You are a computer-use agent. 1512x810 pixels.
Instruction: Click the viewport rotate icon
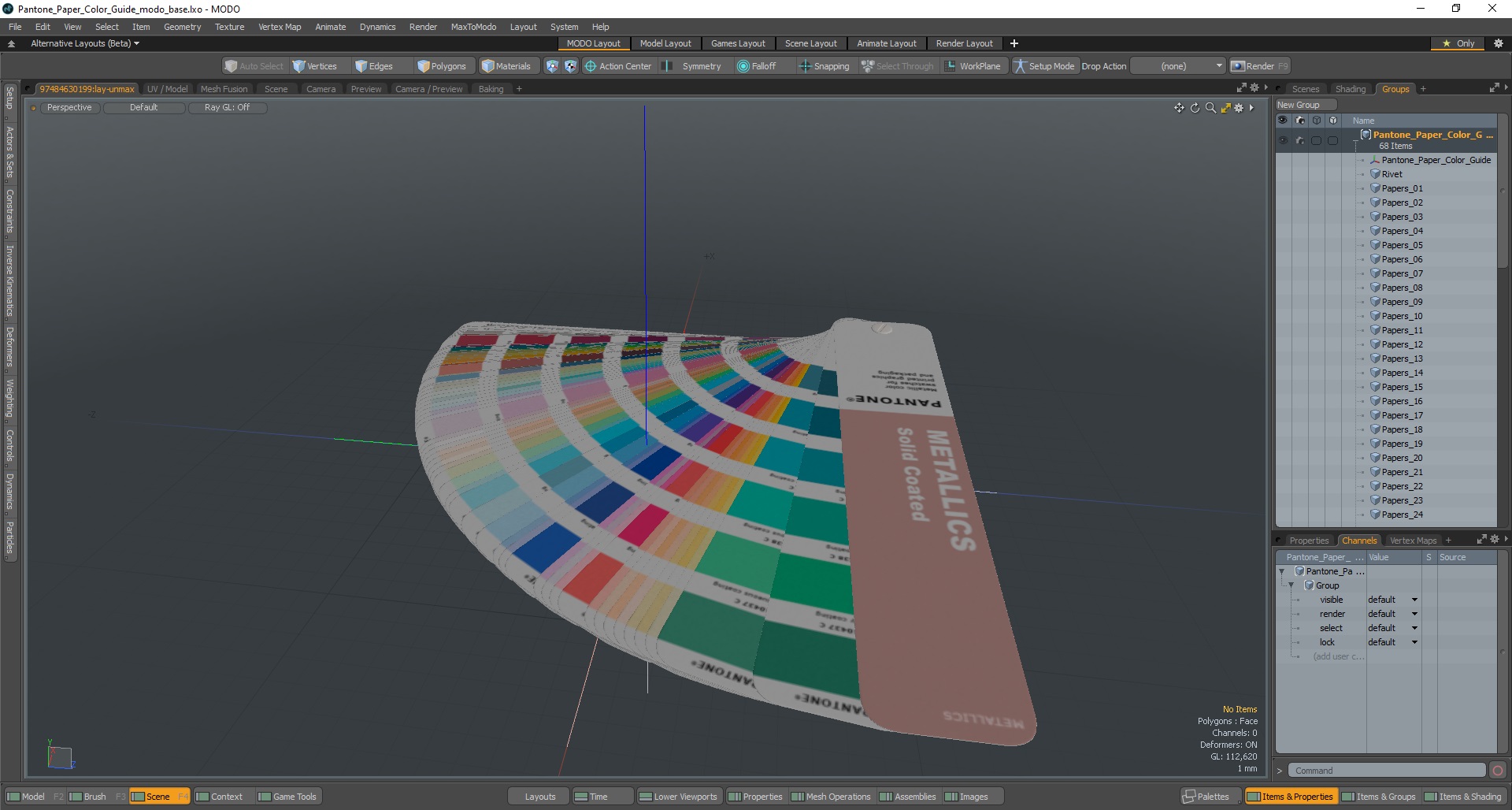click(1195, 108)
